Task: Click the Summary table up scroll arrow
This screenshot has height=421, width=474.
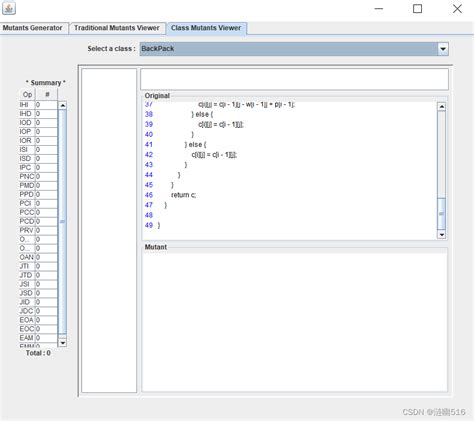Action: point(62,105)
